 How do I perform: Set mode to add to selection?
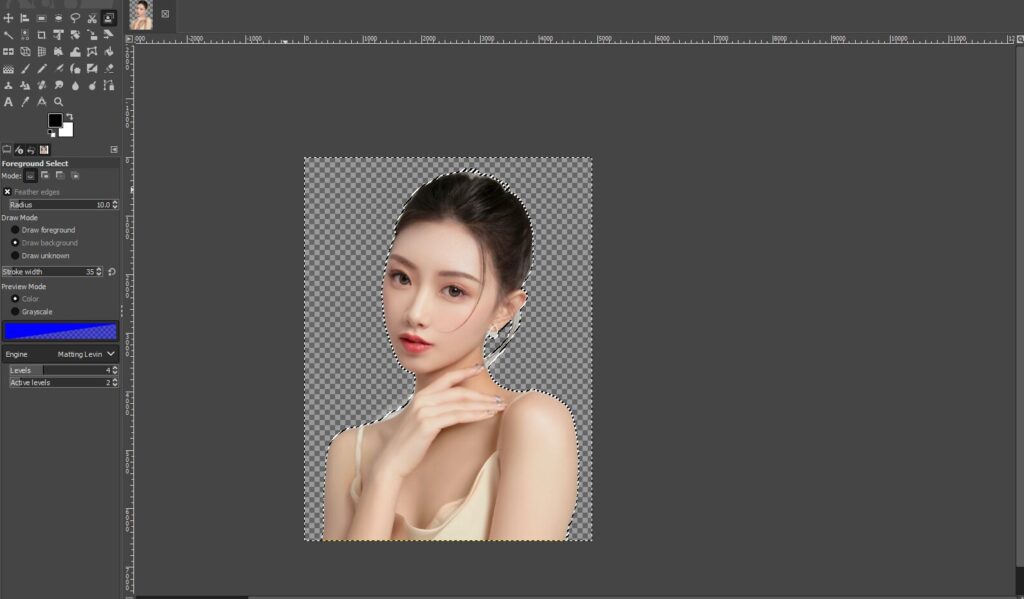pyautogui.click(x=44, y=176)
